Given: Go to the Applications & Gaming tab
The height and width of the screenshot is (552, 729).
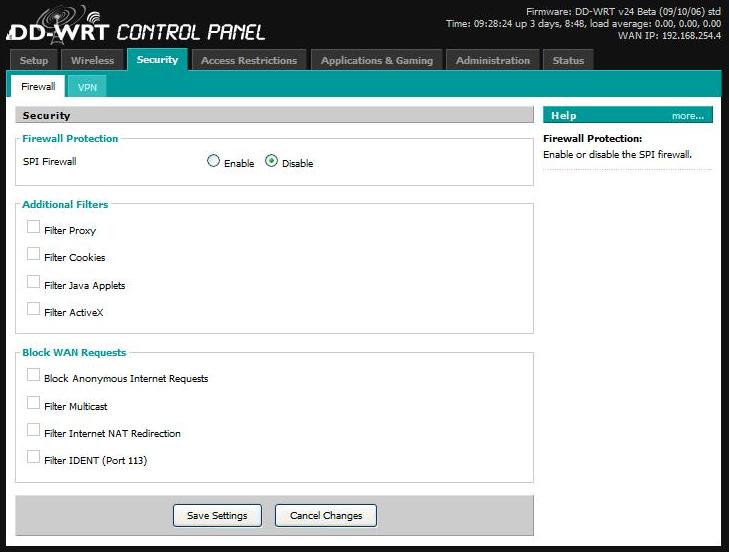Looking at the screenshot, I should point(377,60).
